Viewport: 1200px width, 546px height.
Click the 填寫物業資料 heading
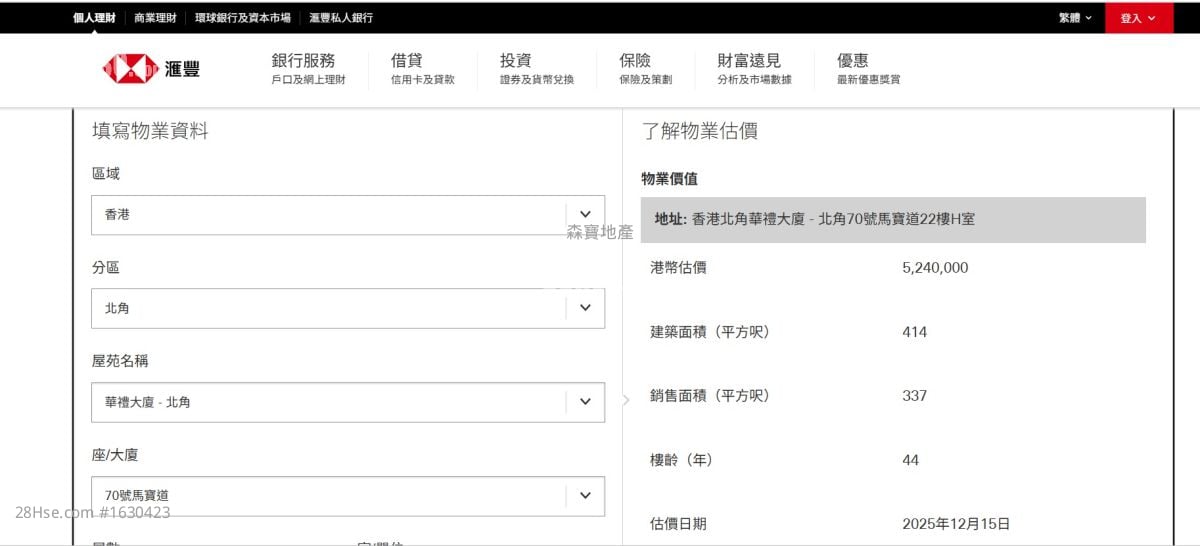pyautogui.click(x=150, y=131)
